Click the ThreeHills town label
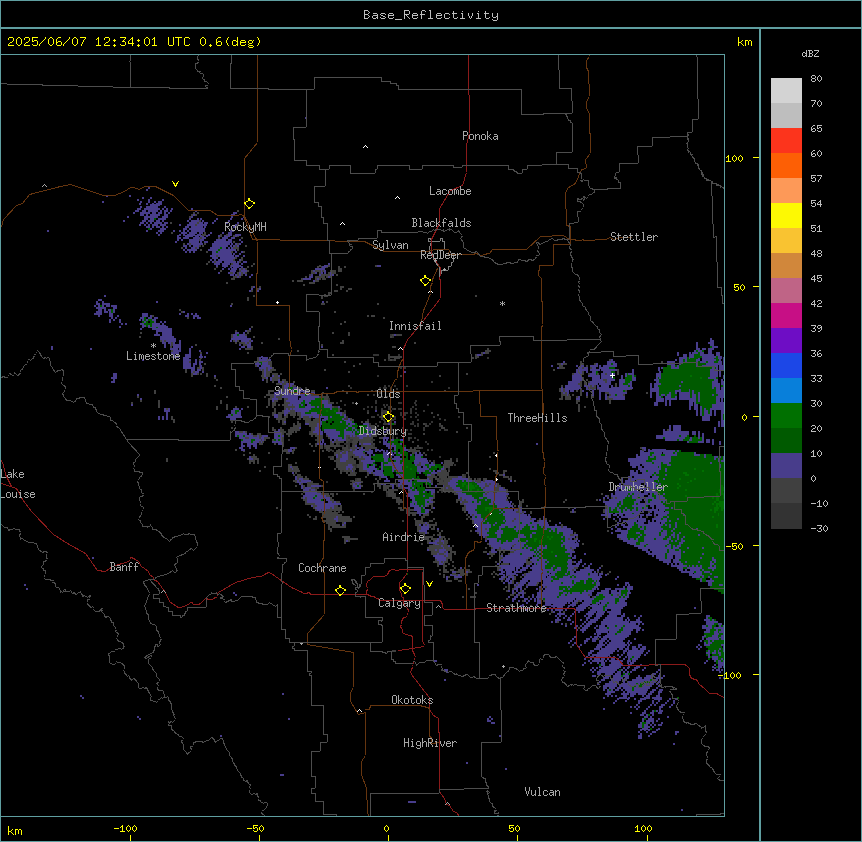This screenshot has height=842, width=862. click(x=537, y=418)
